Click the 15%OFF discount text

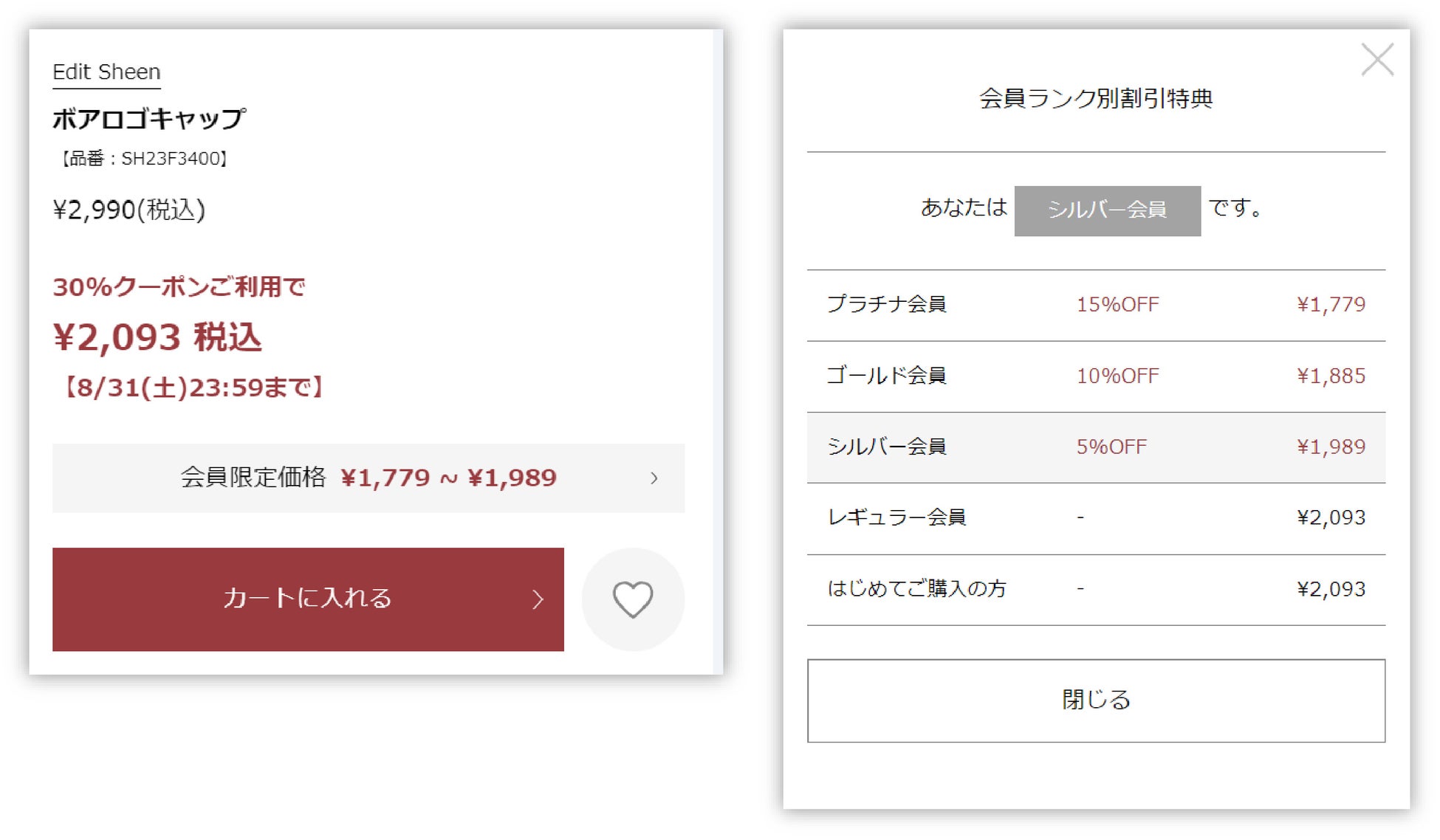click(x=1117, y=305)
